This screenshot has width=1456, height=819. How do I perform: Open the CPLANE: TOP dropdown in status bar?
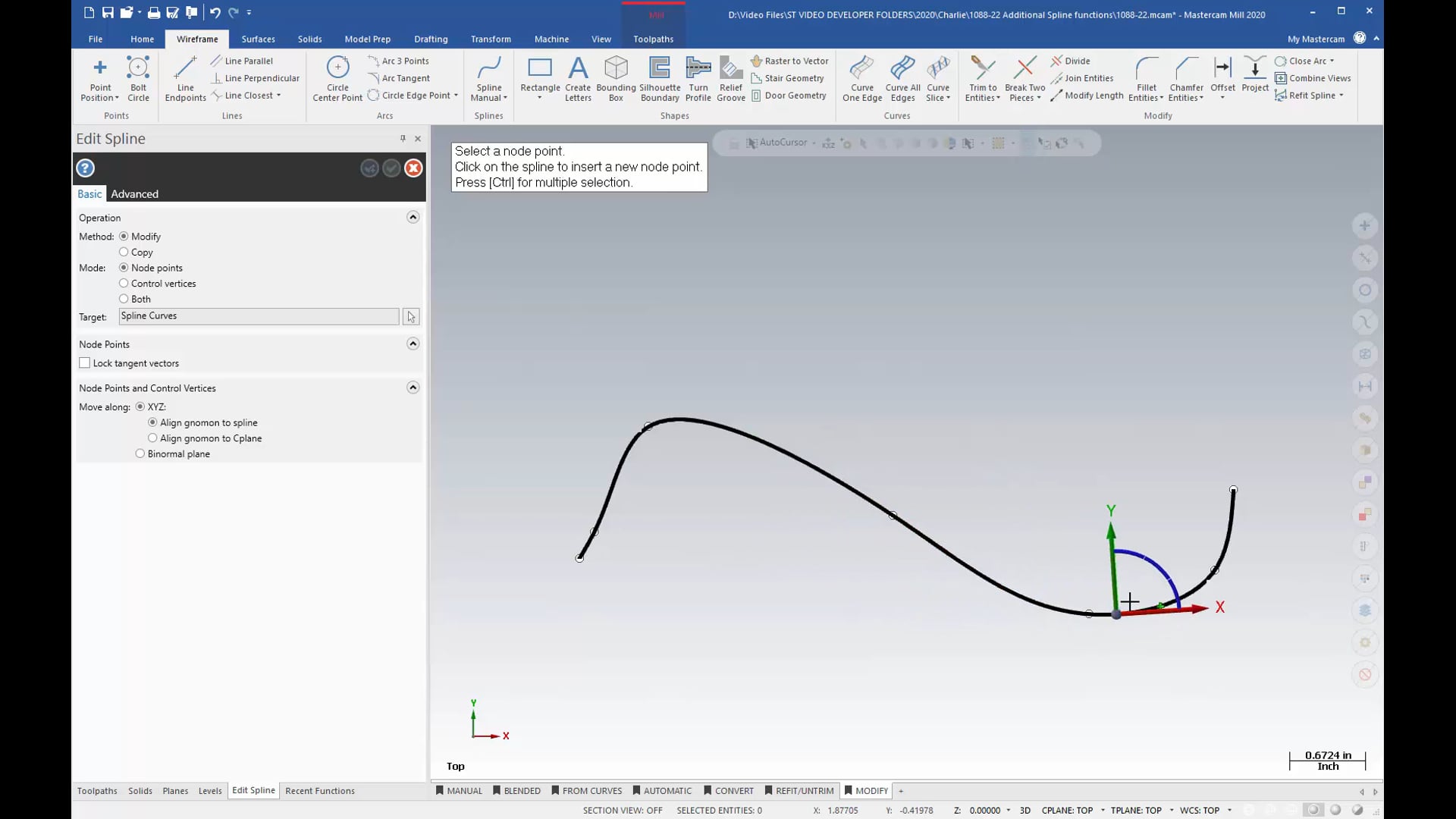1103,811
